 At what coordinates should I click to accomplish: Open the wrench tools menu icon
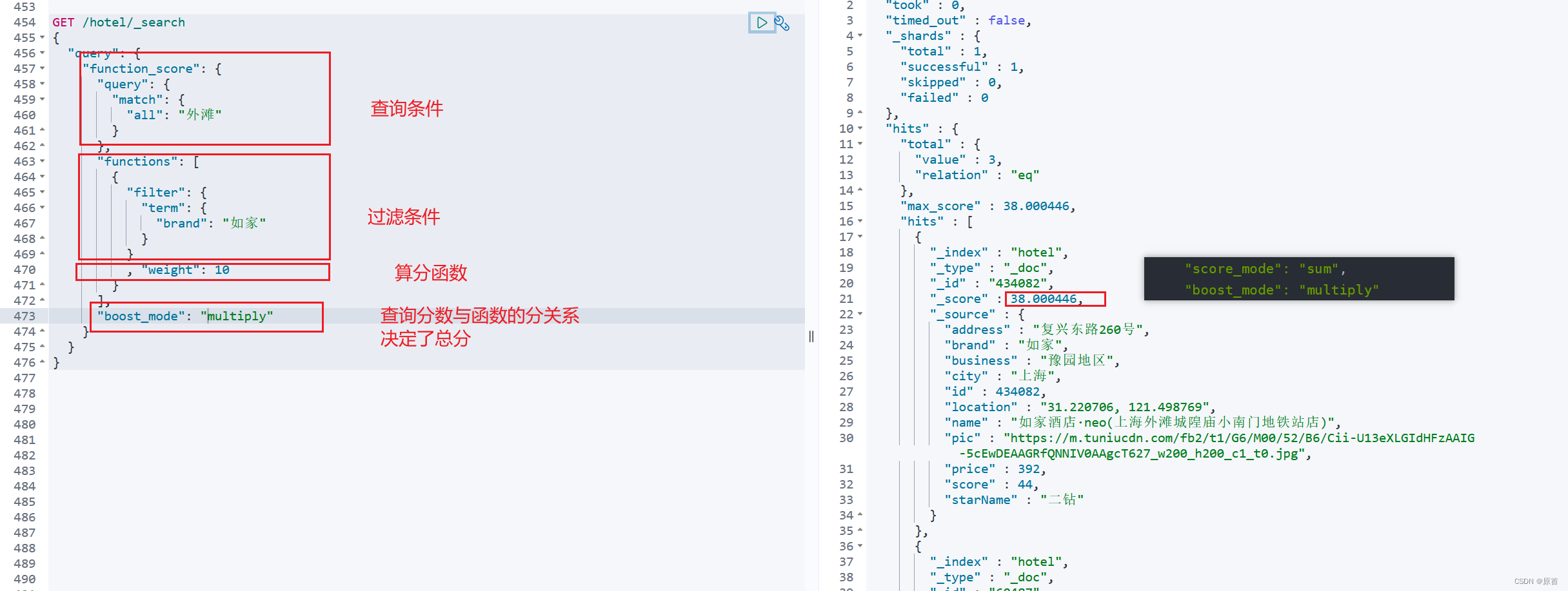[x=782, y=23]
